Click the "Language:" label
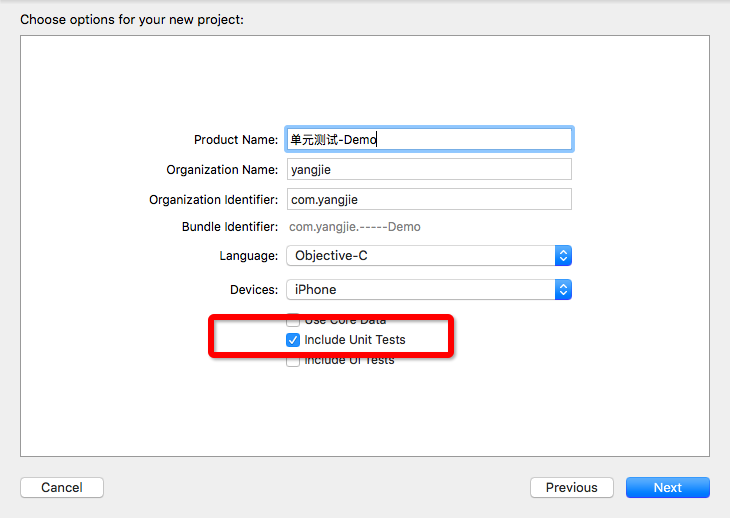 (249, 256)
